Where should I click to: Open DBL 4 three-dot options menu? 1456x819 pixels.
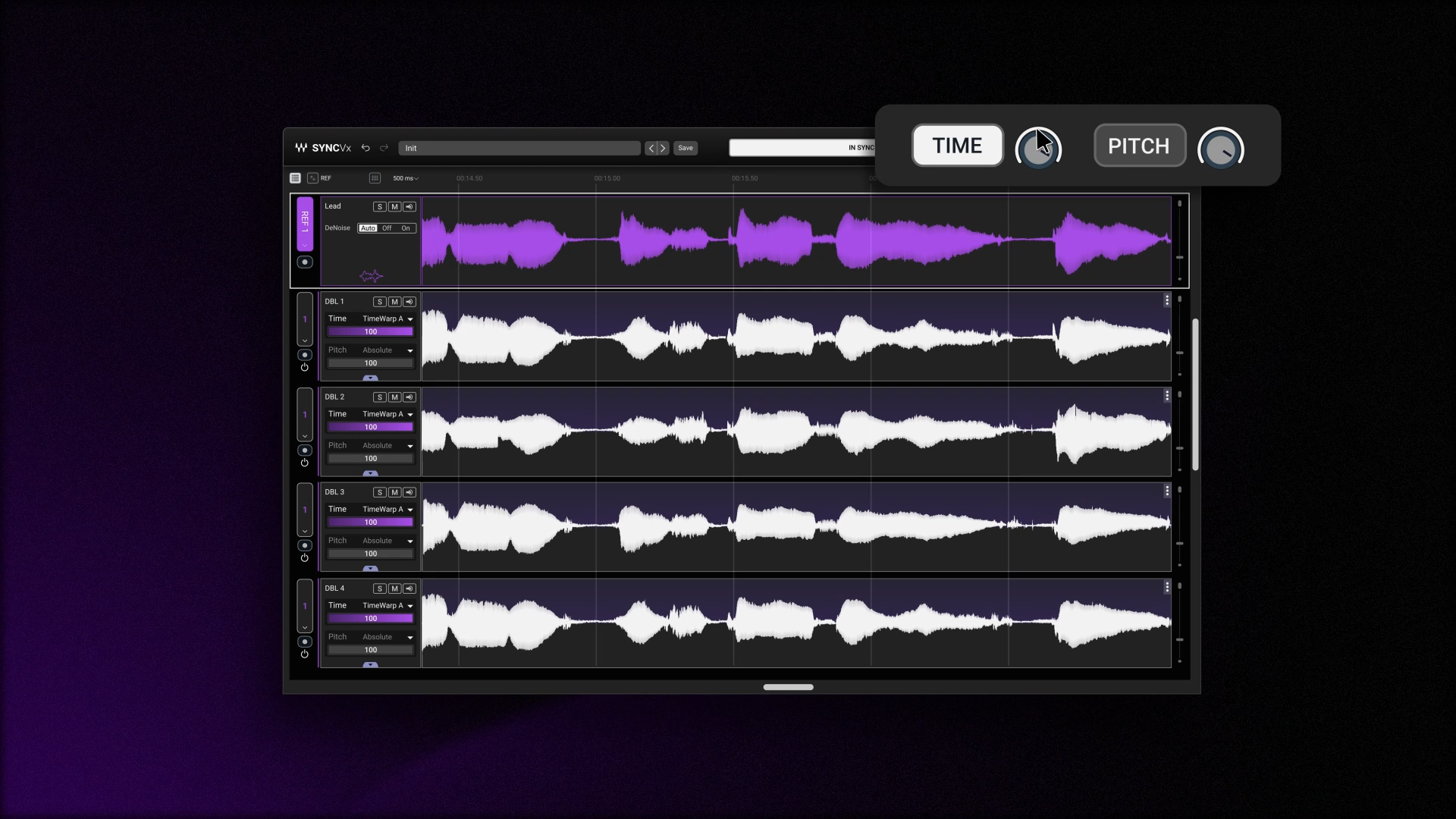(1167, 587)
